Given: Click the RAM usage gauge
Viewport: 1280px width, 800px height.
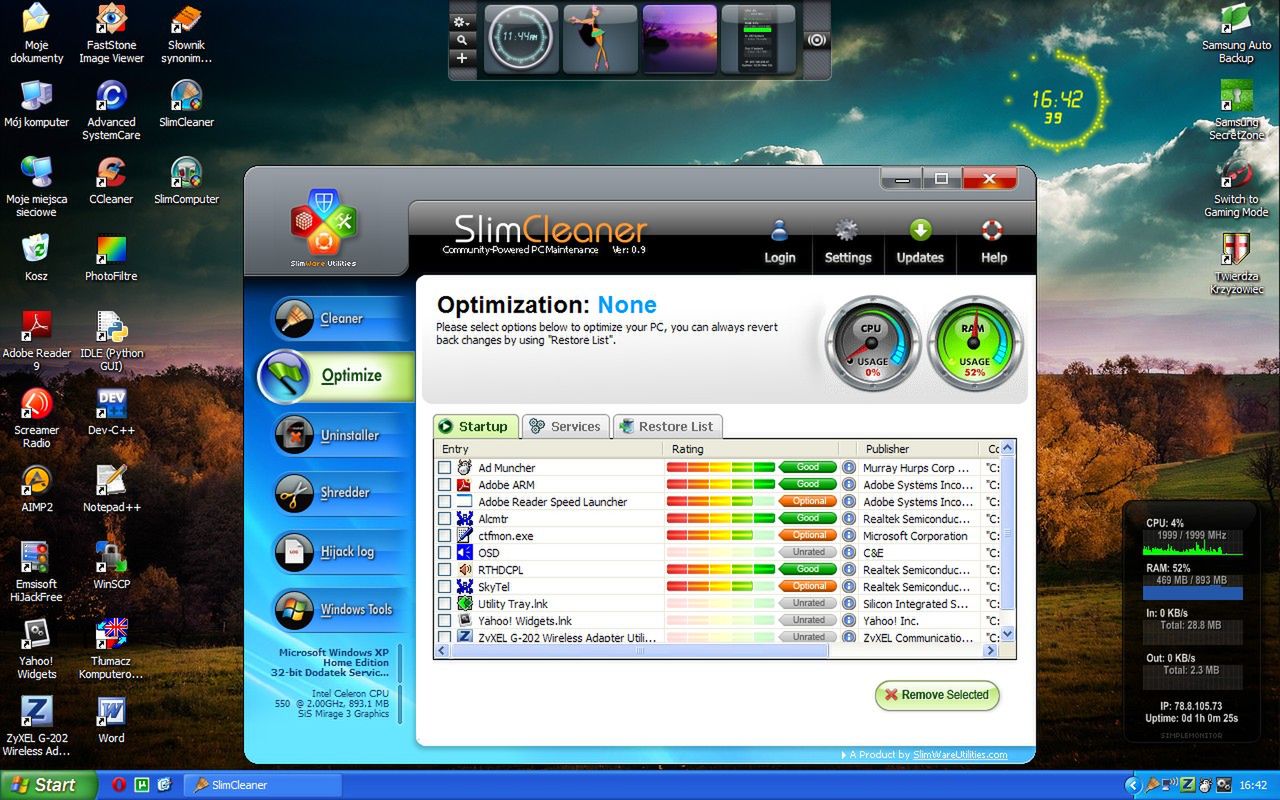Looking at the screenshot, I should (974, 342).
